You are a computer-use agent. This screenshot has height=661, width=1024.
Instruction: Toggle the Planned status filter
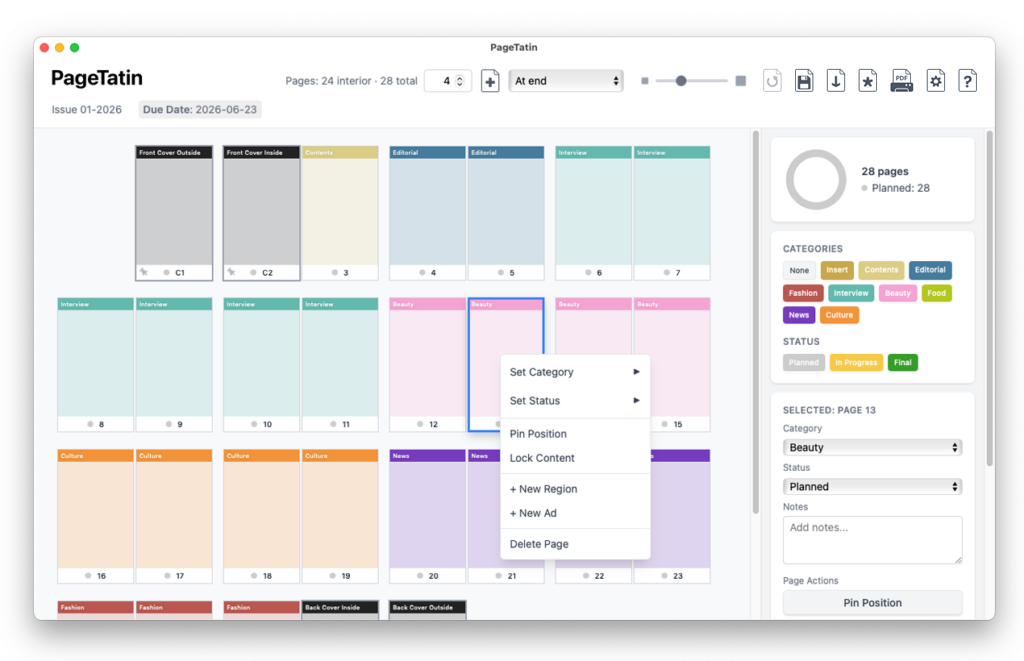coord(803,363)
